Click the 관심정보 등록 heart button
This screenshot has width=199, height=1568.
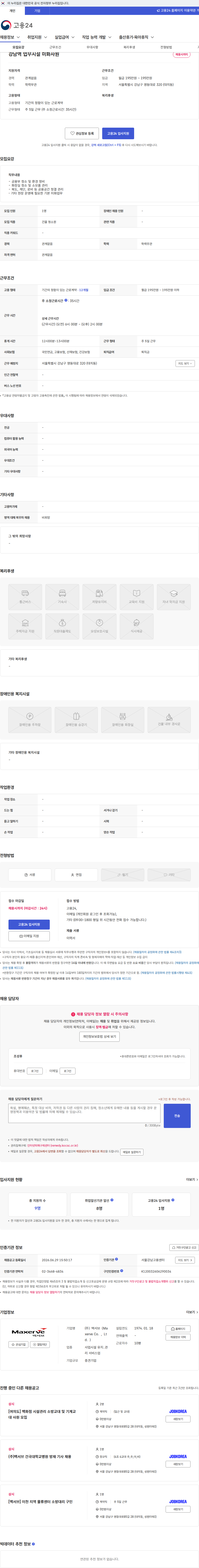[x=82, y=133]
